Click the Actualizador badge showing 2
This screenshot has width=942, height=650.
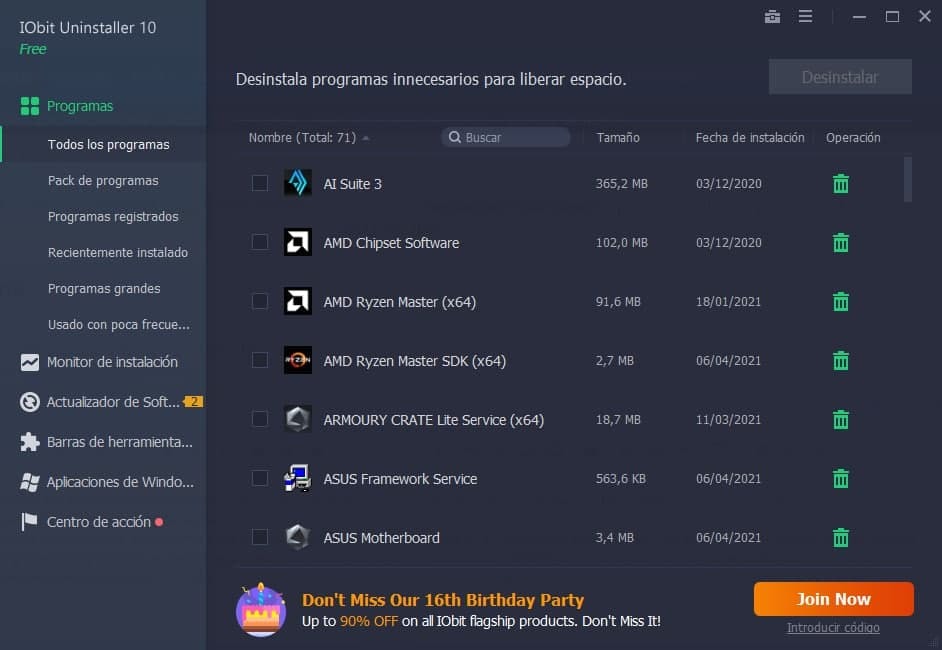coord(193,401)
